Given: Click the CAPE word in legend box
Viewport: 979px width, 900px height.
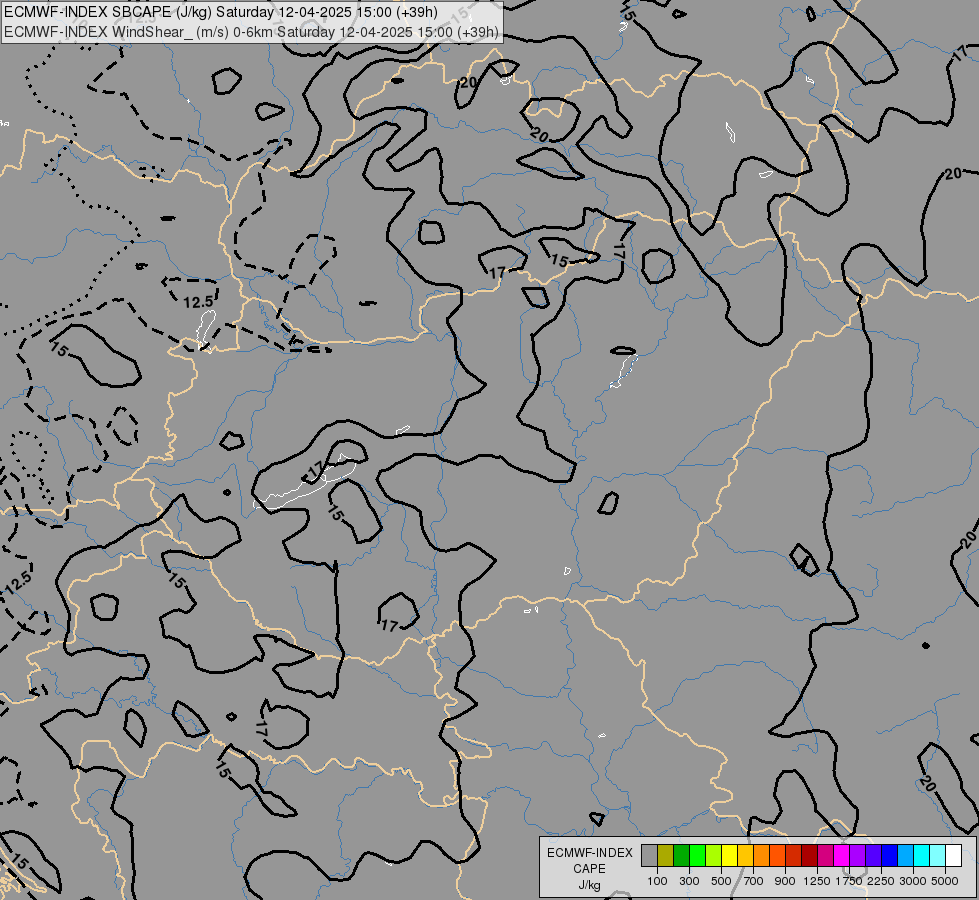Looking at the screenshot, I should (x=589, y=869).
